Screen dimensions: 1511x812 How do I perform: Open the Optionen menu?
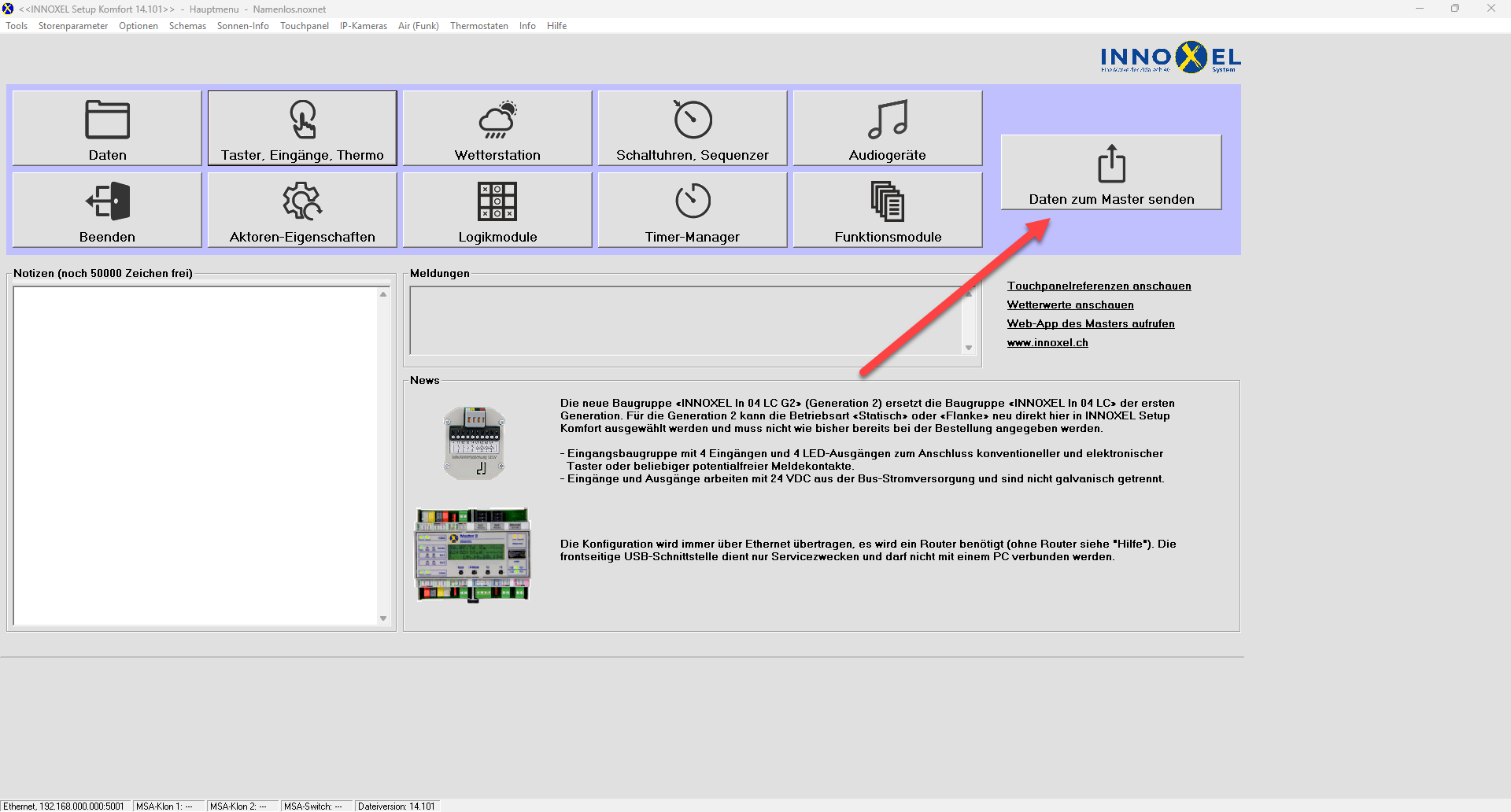139,26
